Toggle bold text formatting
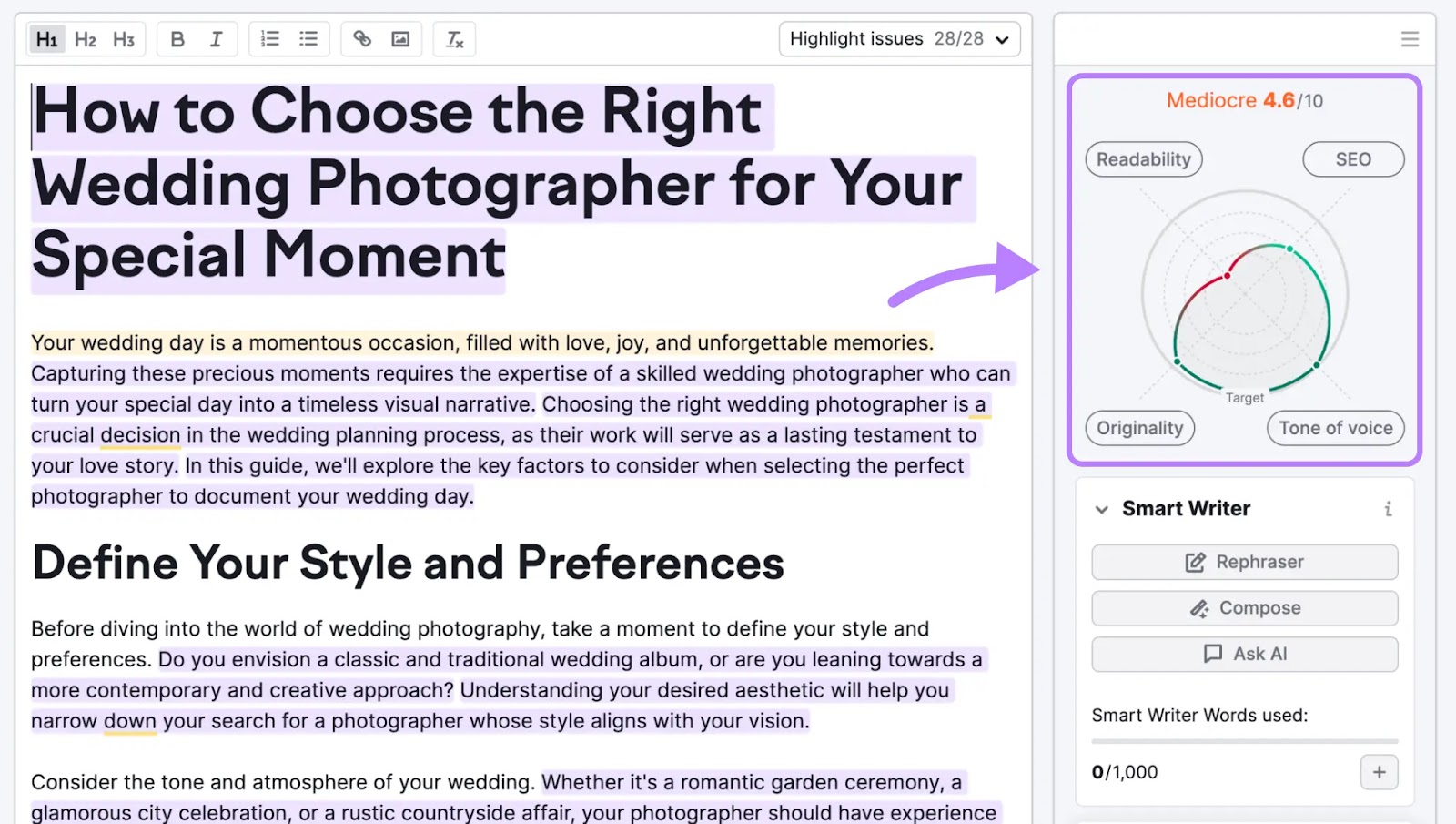The height and width of the screenshot is (824, 1456). pos(177,39)
